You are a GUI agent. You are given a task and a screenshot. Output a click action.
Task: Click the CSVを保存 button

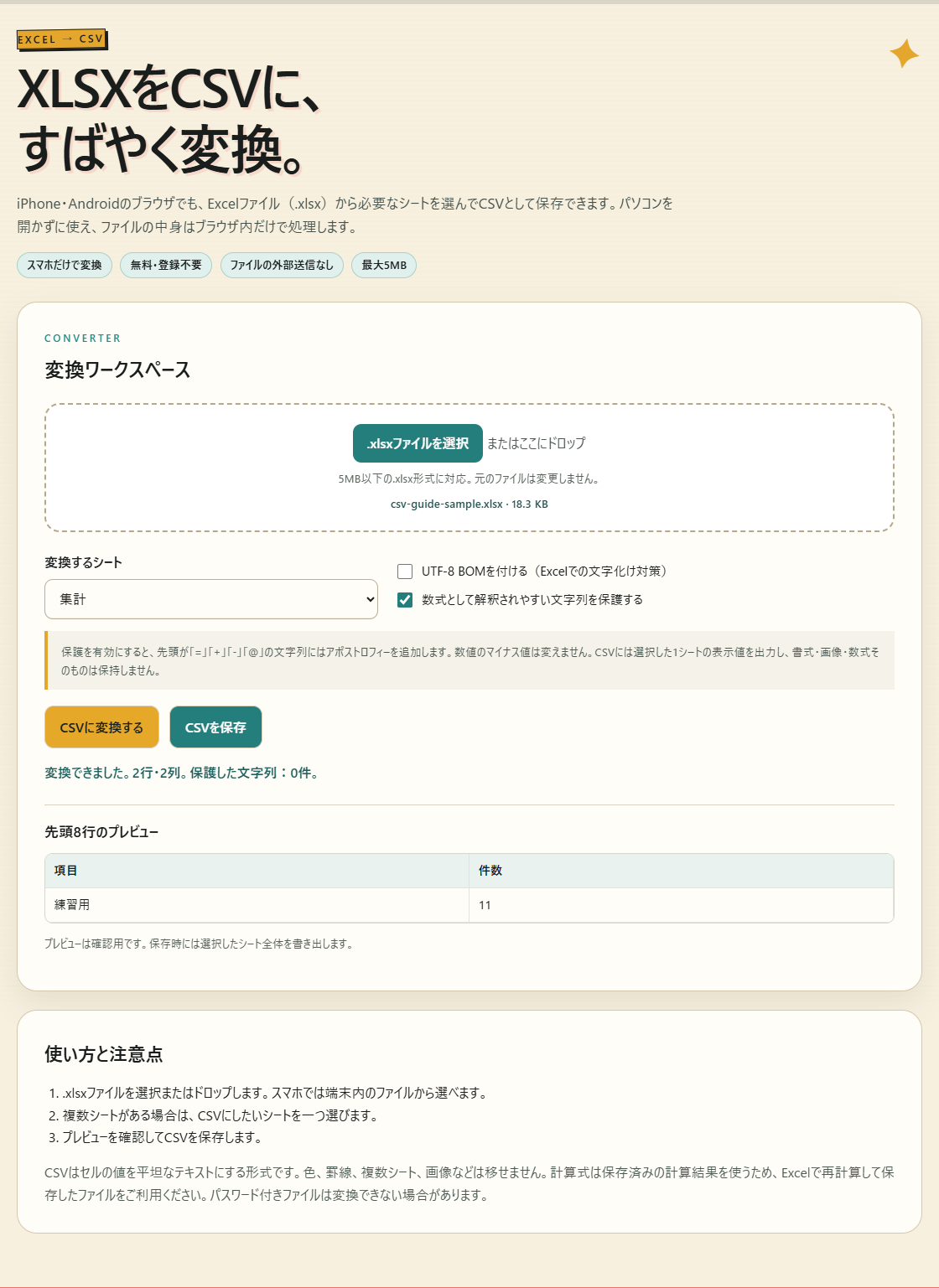[x=215, y=727]
